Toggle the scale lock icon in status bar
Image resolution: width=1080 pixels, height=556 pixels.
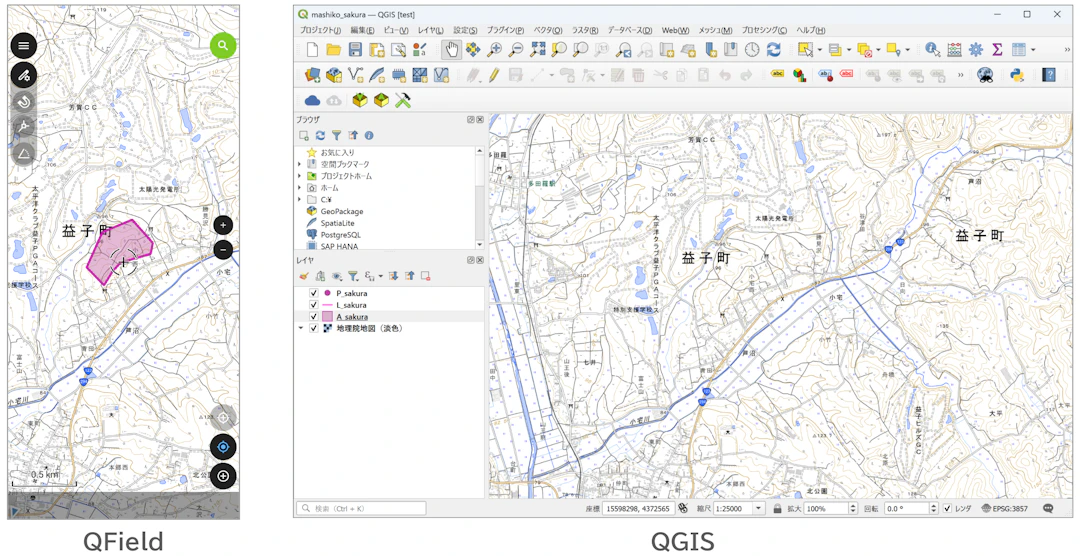pos(777,508)
